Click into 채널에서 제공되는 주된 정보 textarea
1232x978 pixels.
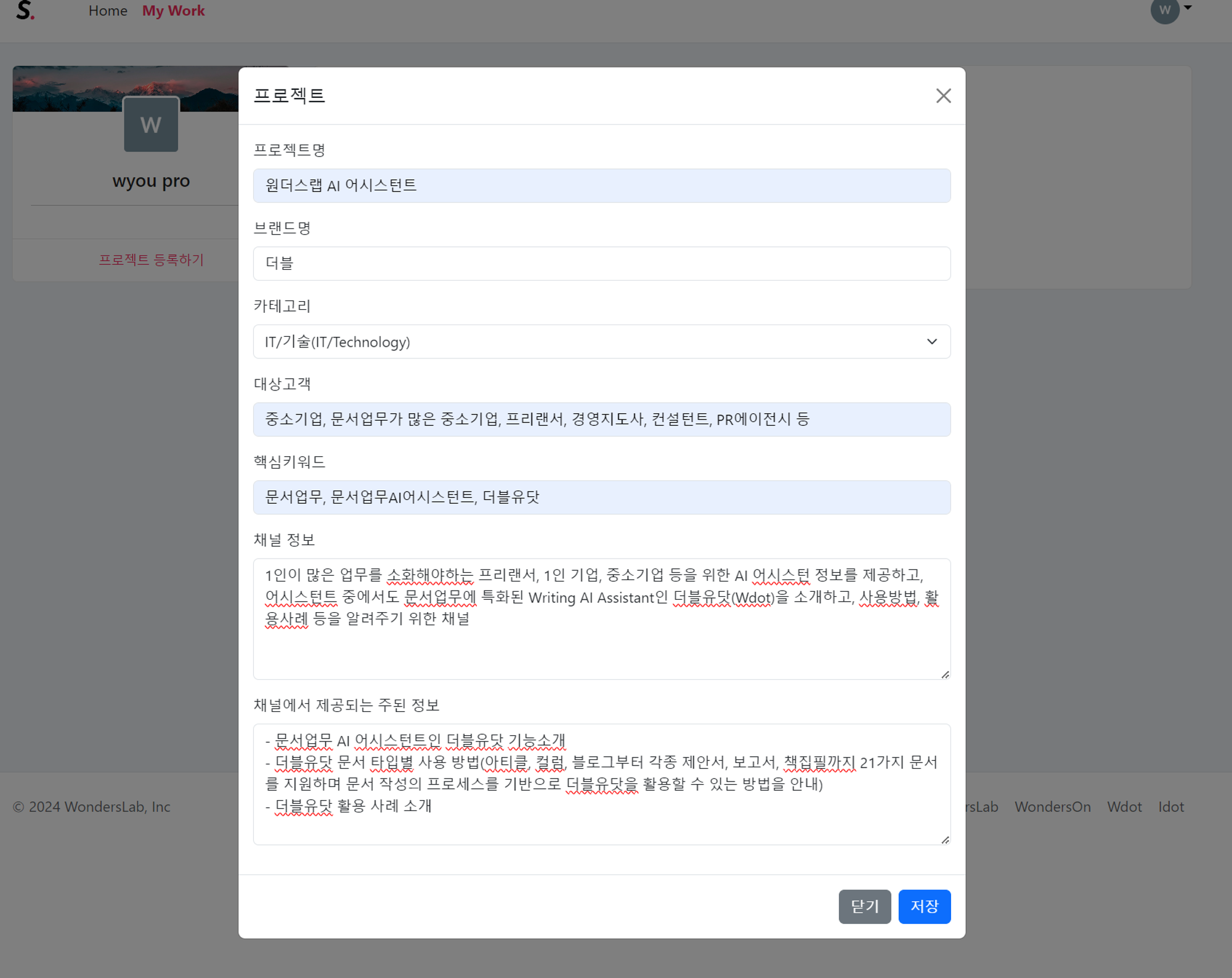[x=601, y=784]
